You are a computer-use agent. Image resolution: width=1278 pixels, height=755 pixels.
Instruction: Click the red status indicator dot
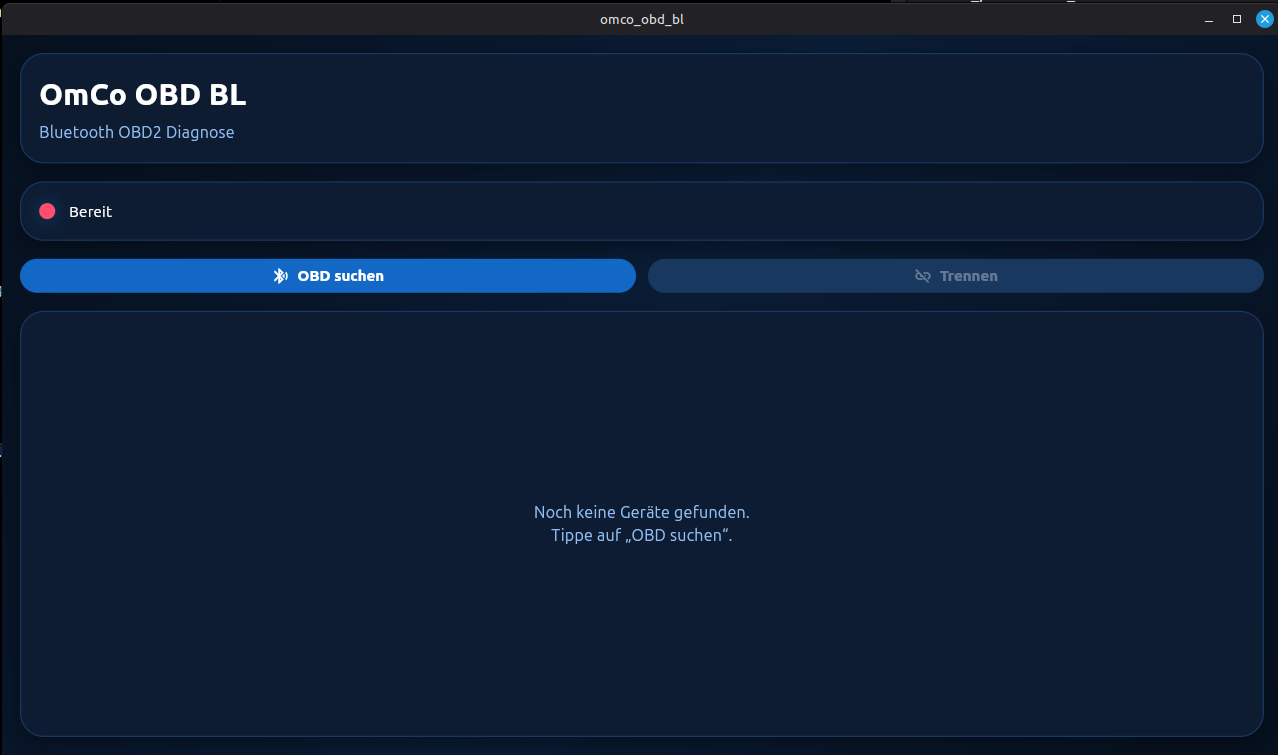[x=47, y=211]
